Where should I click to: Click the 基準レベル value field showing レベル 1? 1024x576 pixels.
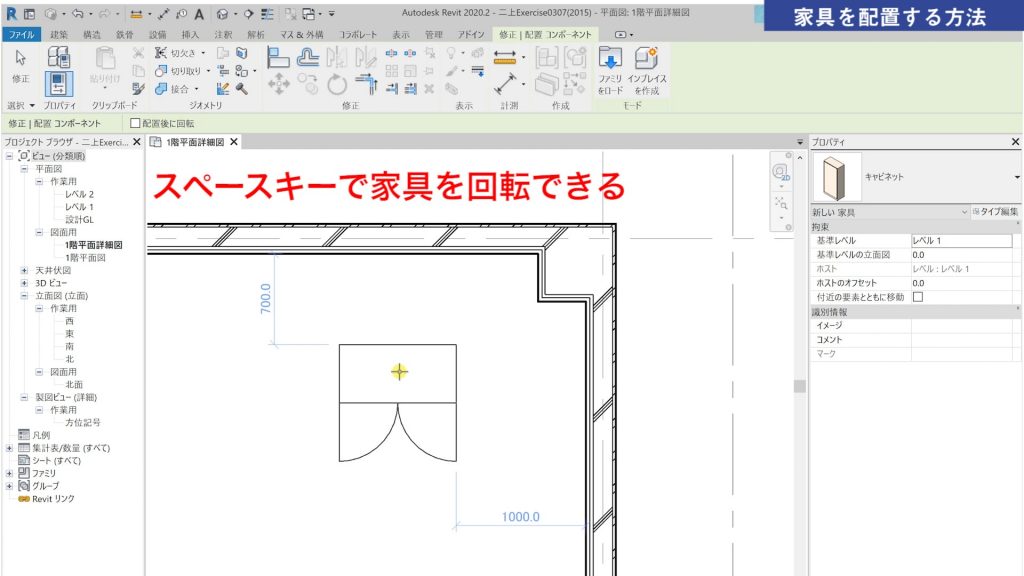(960, 239)
